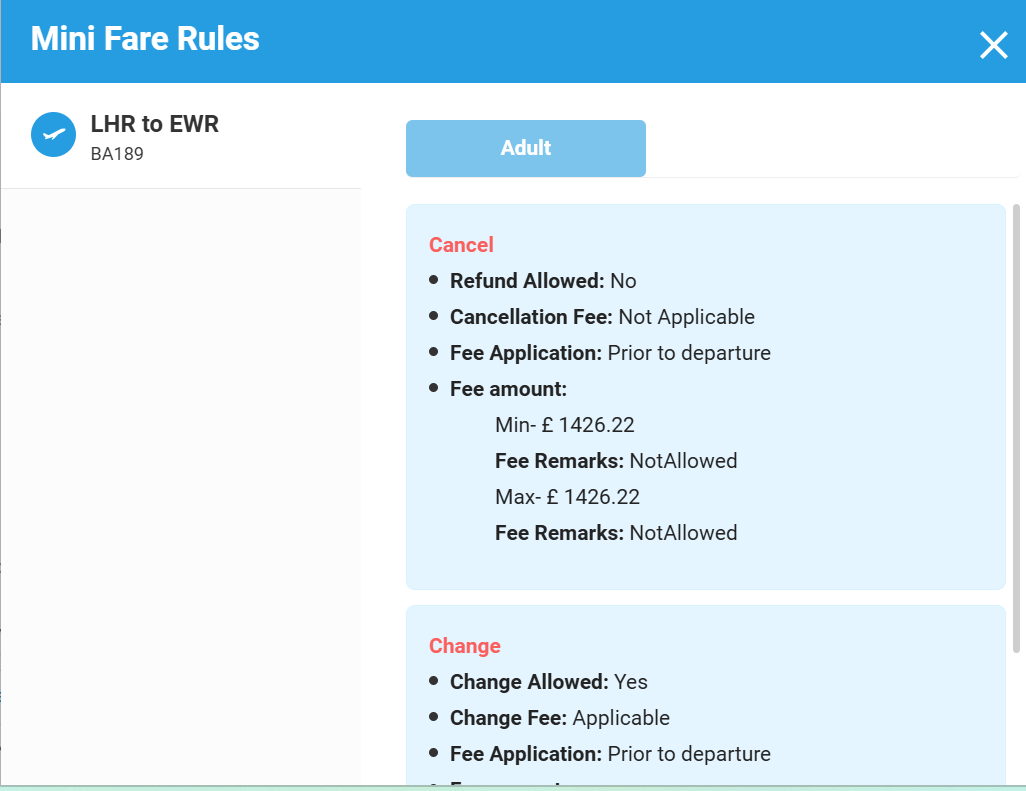Select the LHR to EWR flight segment
Image resolution: width=1026 pixels, height=791 pixels.
coord(154,124)
